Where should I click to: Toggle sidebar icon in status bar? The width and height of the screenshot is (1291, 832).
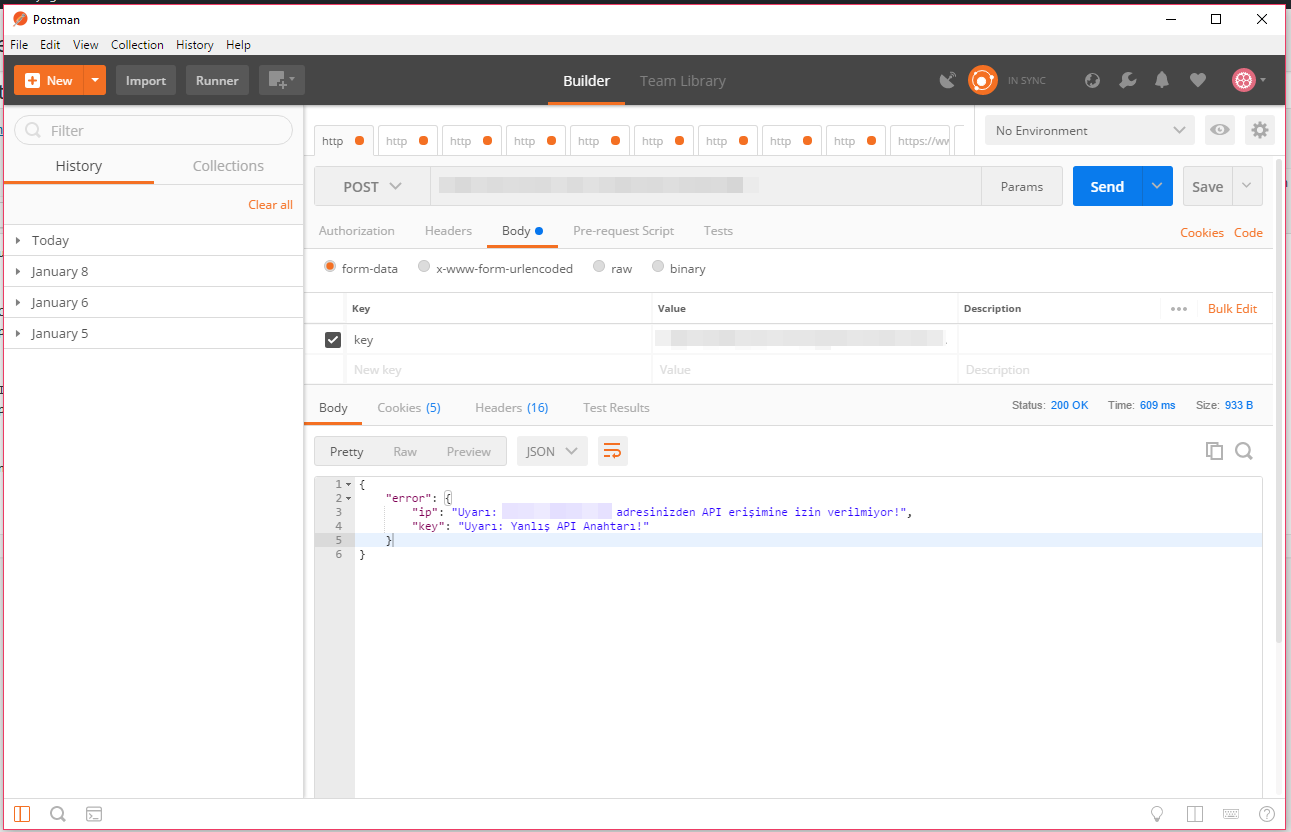click(x=22, y=814)
